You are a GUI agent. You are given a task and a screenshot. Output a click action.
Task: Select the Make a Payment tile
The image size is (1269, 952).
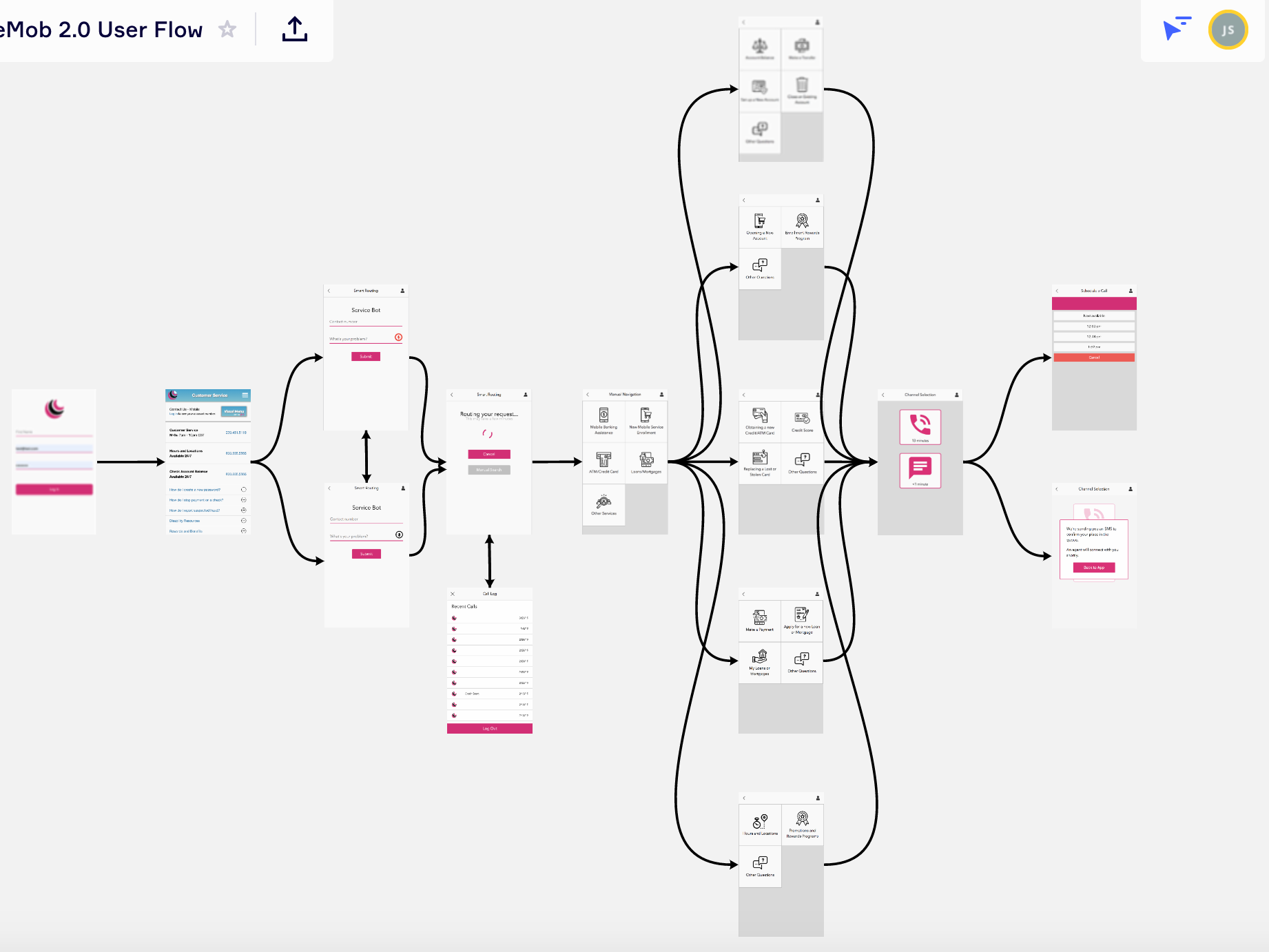[760, 621]
